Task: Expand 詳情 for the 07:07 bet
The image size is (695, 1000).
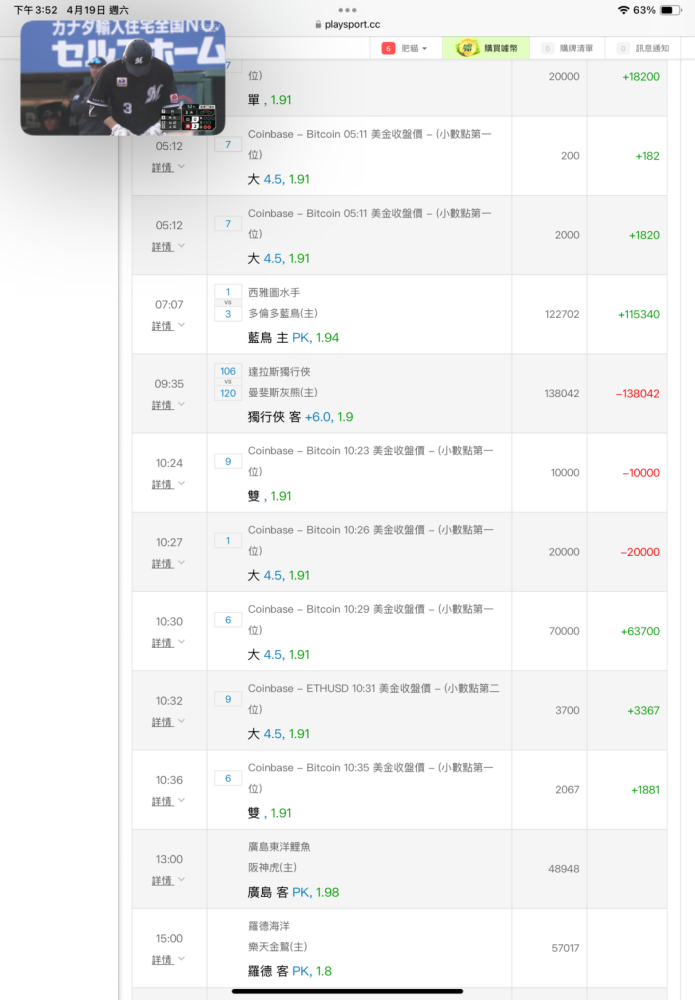Action: [168, 326]
